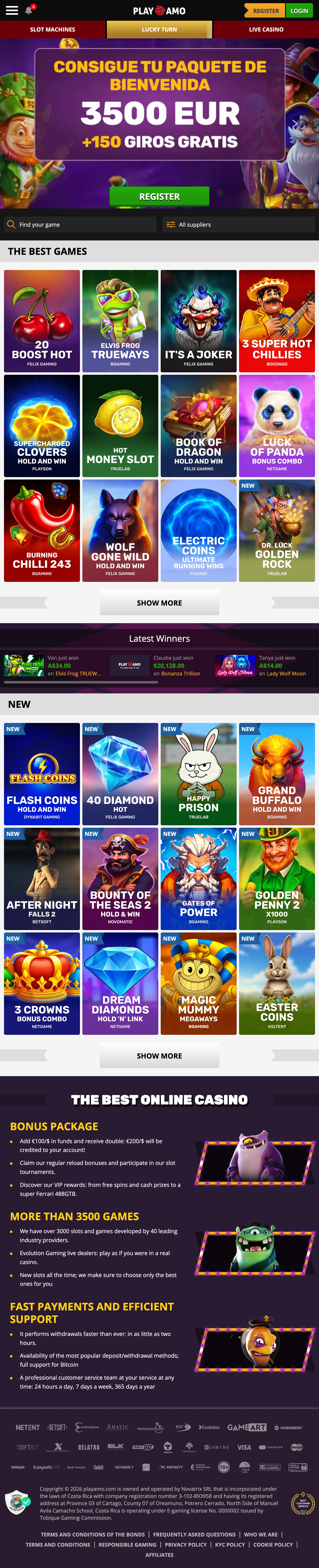Expand best games with Show More

(159, 603)
